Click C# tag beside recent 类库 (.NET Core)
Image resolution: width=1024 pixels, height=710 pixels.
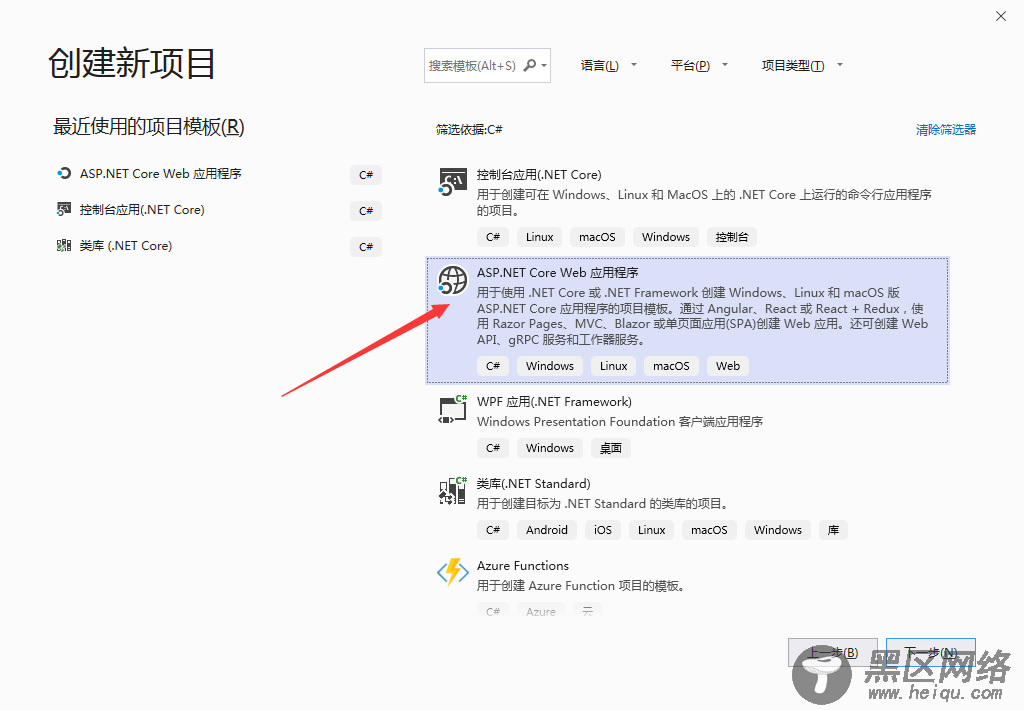click(366, 246)
